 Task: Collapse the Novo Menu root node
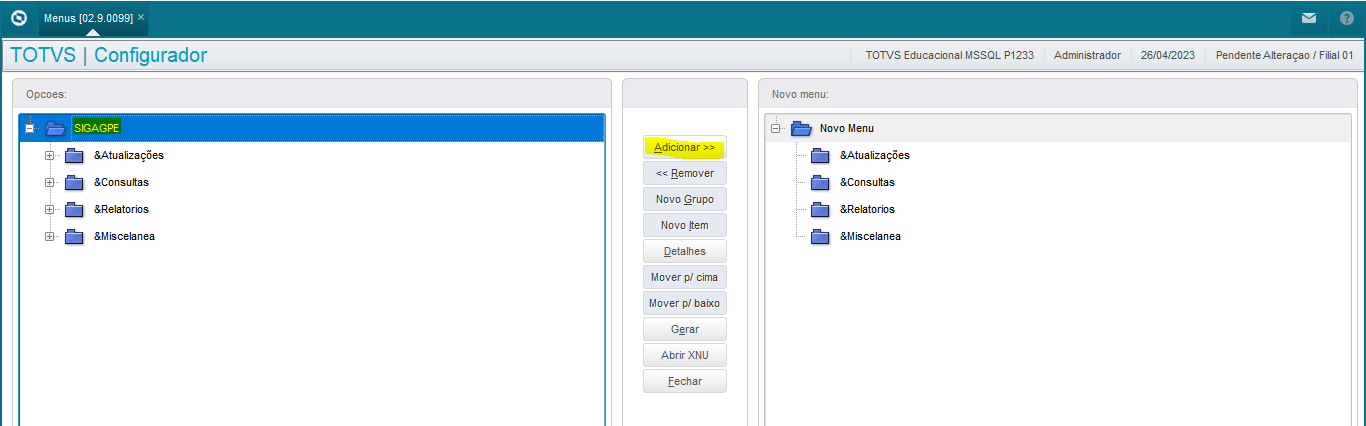point(775,128)
